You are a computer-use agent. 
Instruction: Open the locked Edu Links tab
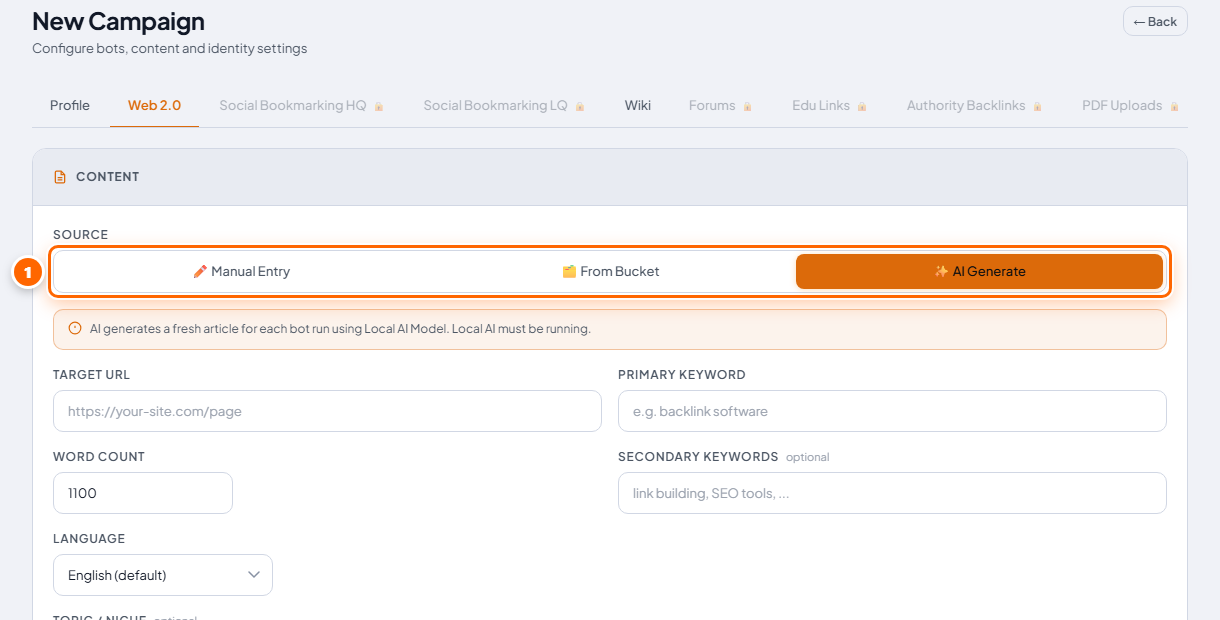(829, 105)
